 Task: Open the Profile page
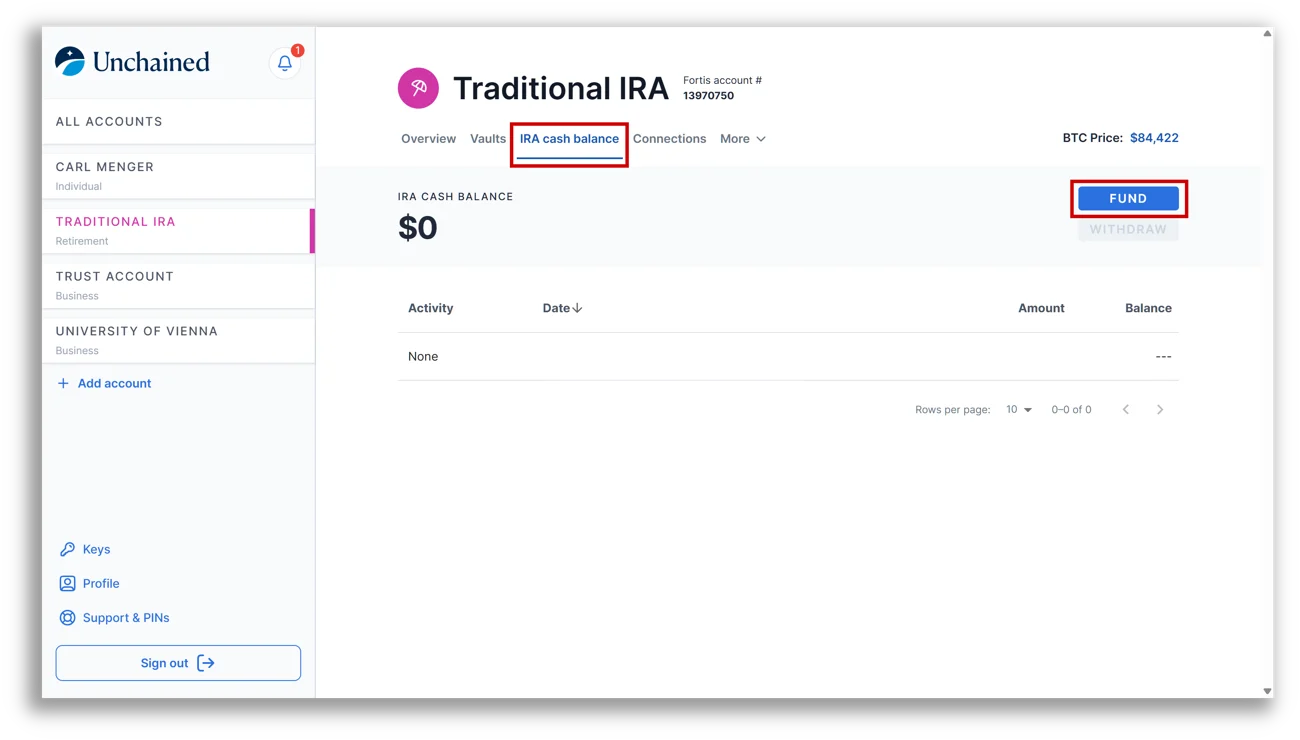(100, 583)
